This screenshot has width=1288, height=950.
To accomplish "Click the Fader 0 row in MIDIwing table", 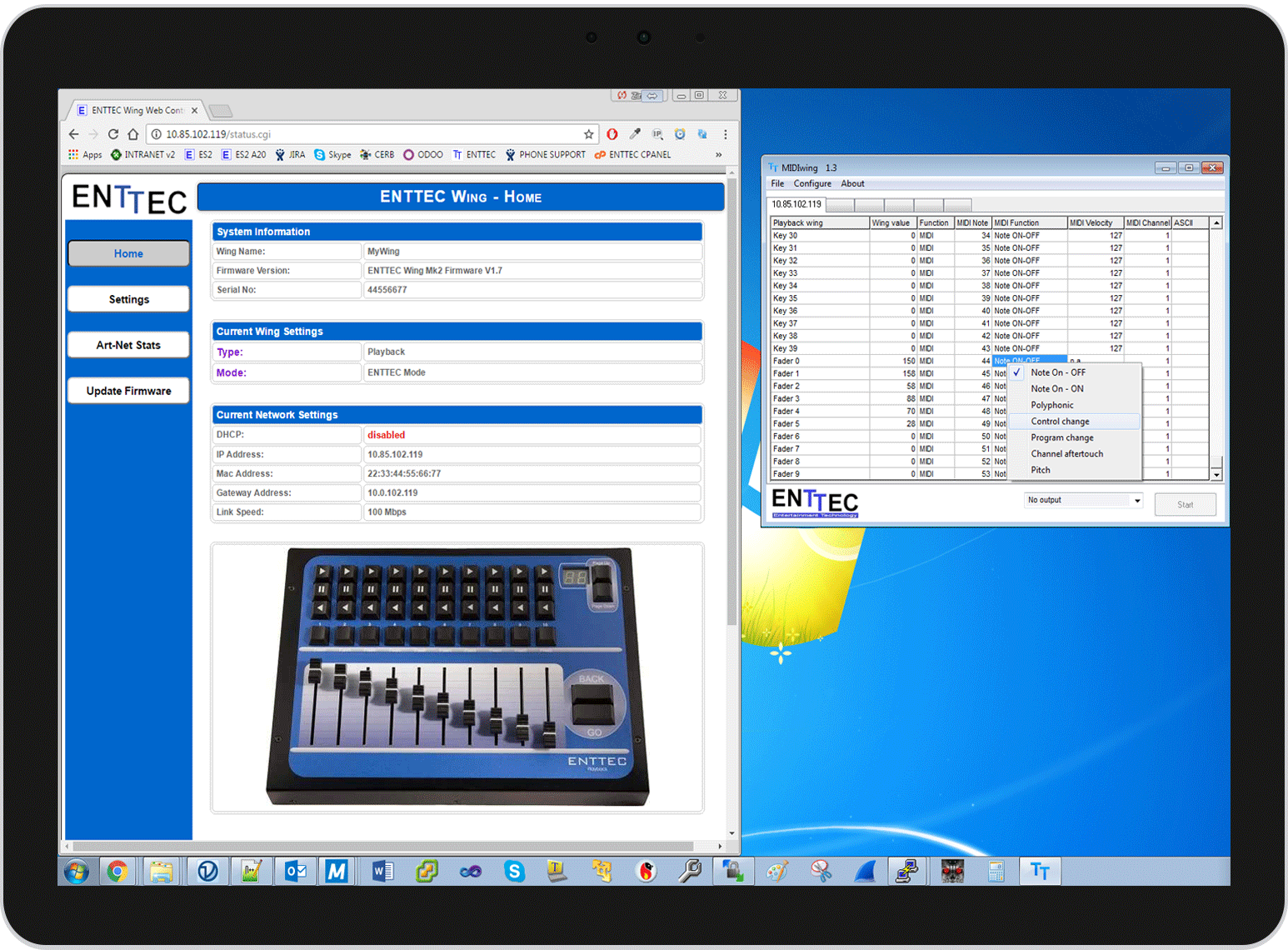I will [990, 361].
